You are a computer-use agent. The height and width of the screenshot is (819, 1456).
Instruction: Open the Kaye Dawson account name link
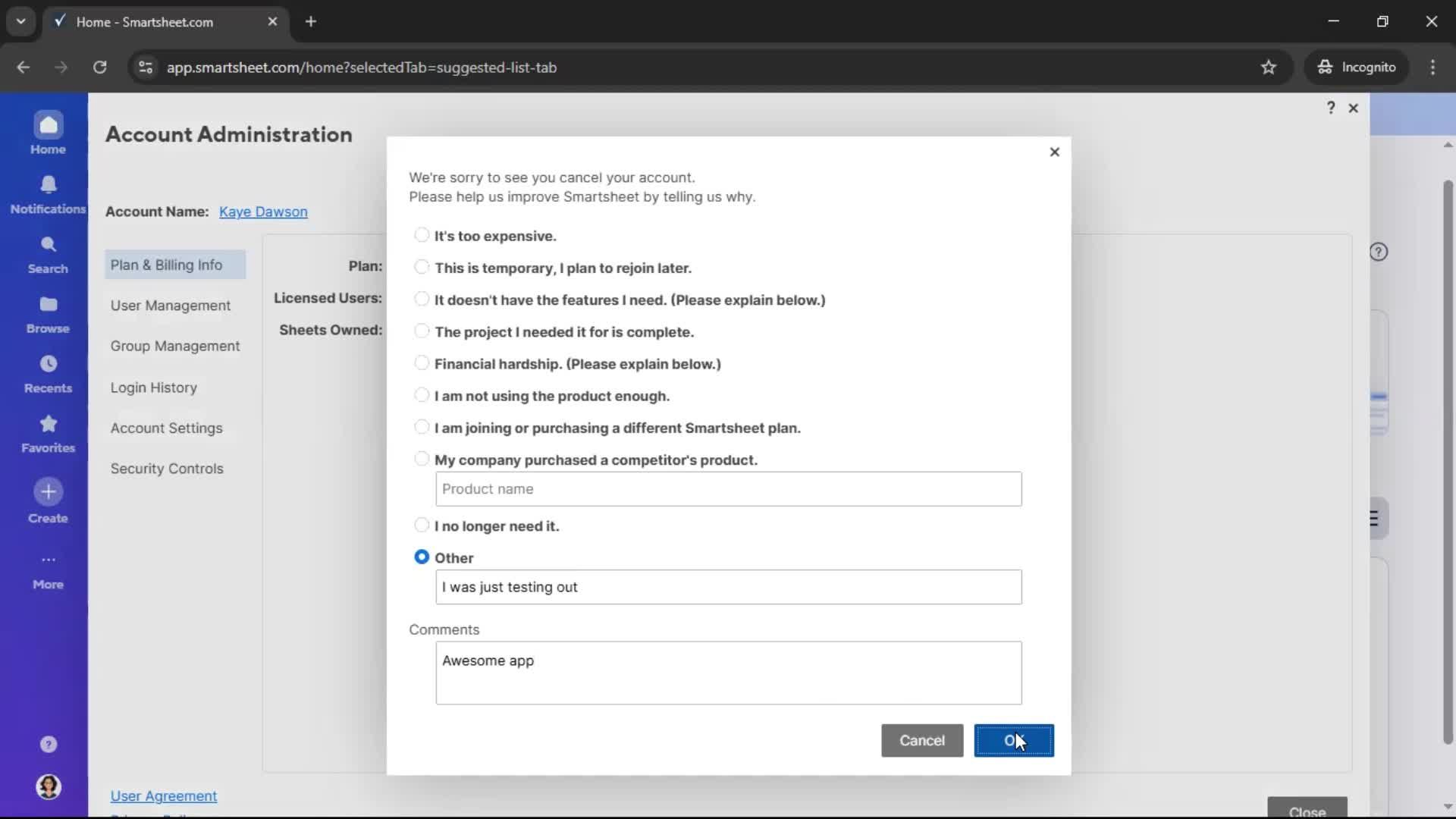pos(263,212)
